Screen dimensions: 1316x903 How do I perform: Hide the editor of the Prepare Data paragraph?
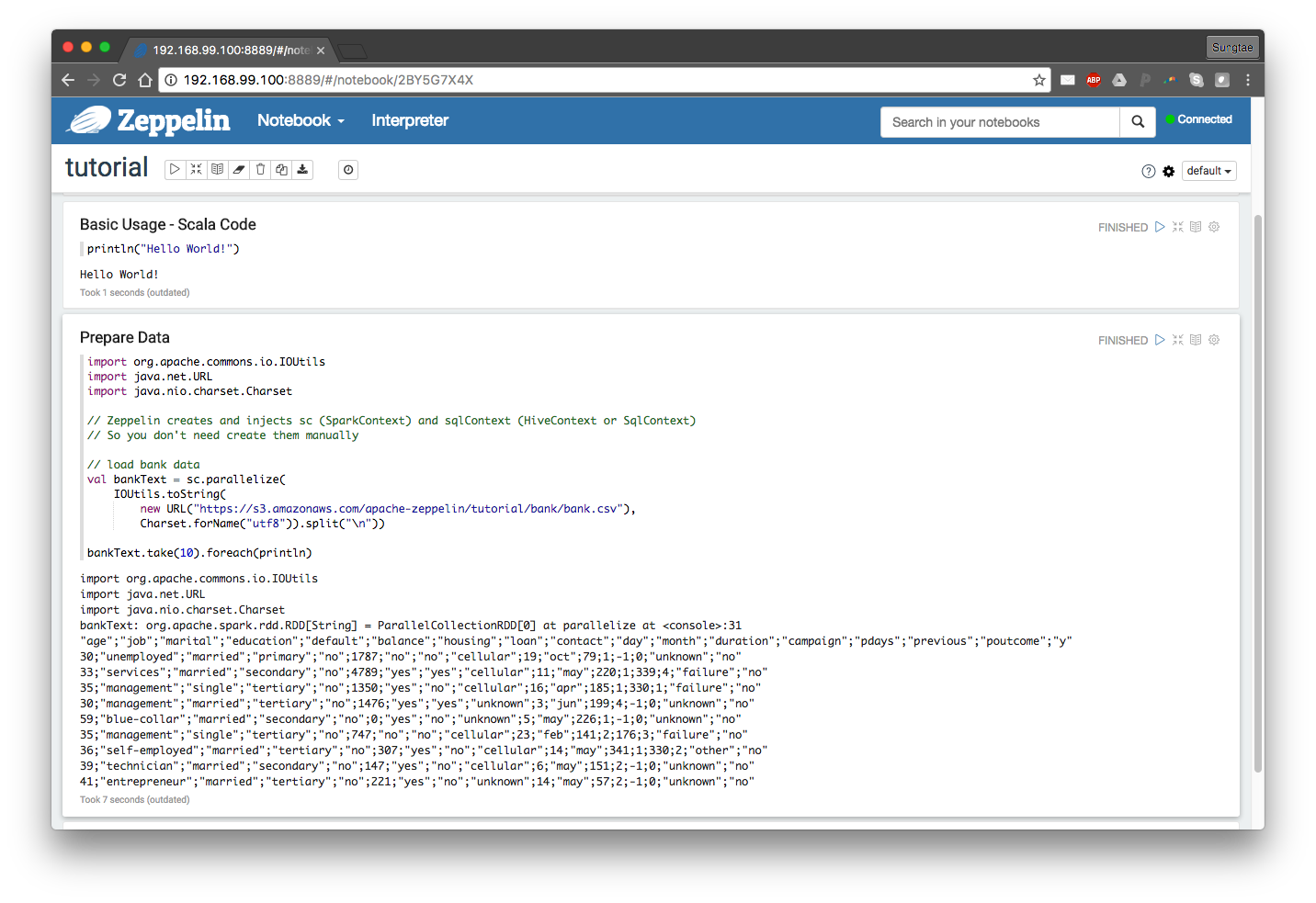(x=1177, y=340)
